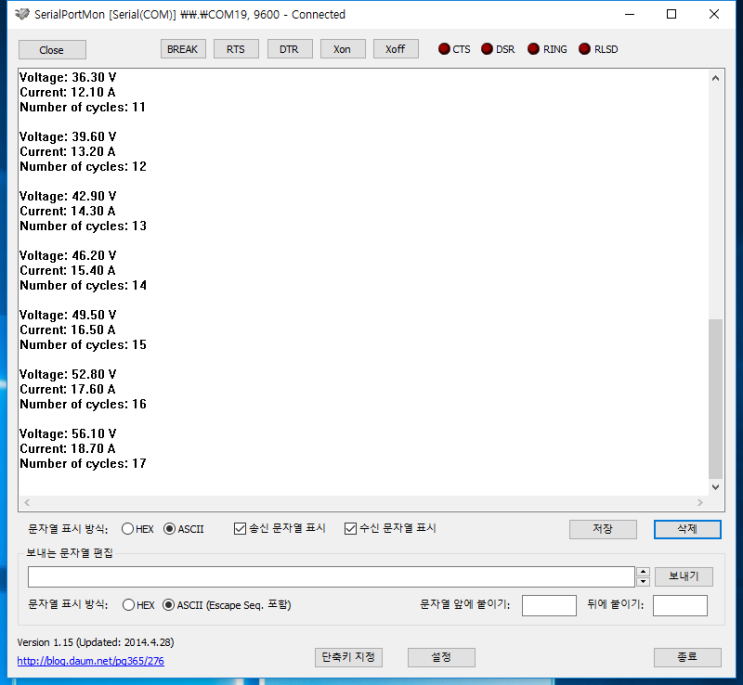The height and width of the screenshot is (685, 743).
Task: Toggle 수신 문자열 표시 checkbox
Action: (390, 528)
